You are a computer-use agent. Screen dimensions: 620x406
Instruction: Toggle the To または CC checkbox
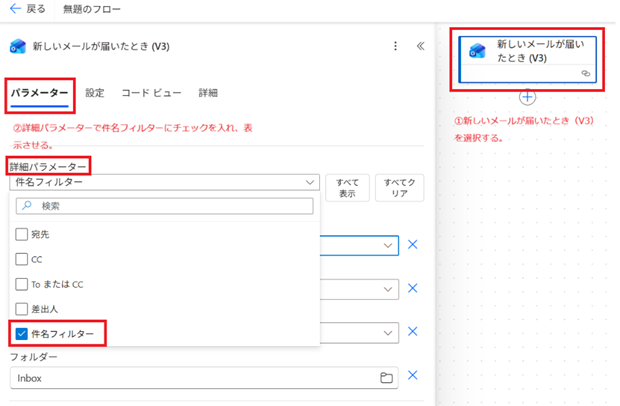(x=22, y=284)
